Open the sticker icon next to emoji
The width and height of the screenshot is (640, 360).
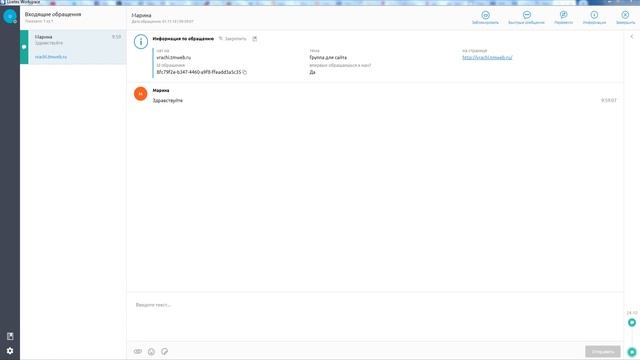pyautogui.click(x=164, y=351)
